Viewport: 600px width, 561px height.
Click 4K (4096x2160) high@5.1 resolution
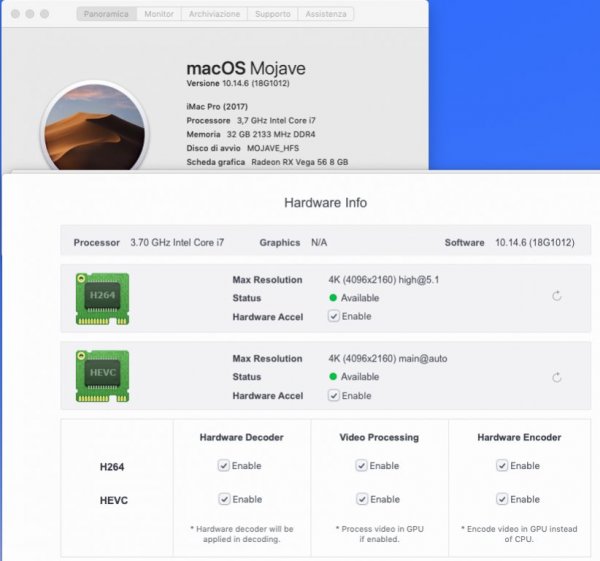pos(384,280)
